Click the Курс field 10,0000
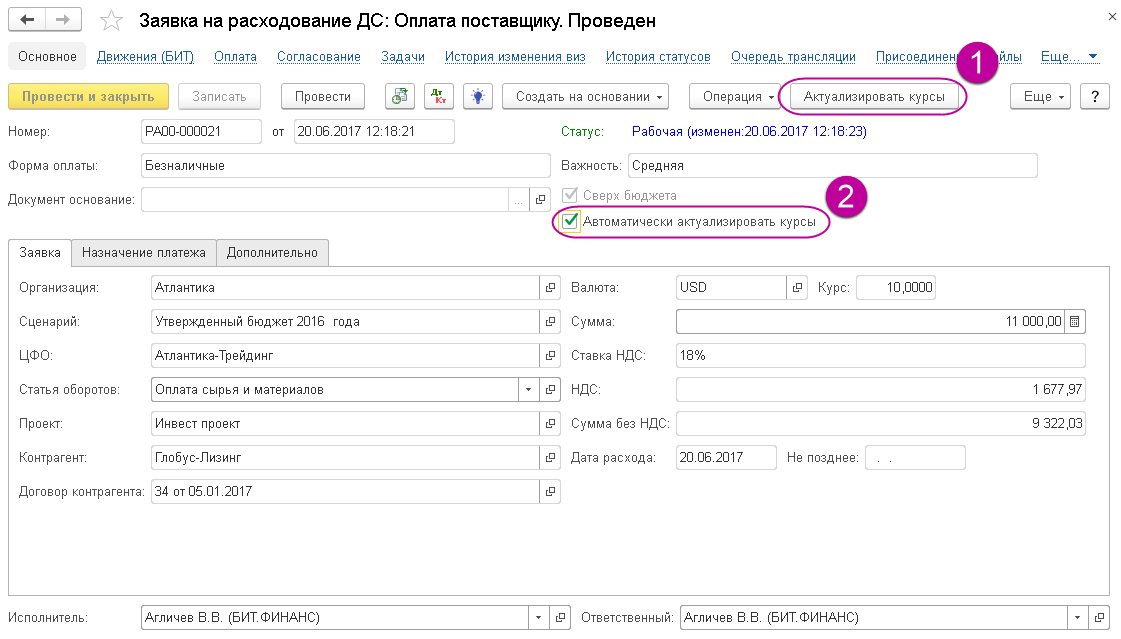The height and width of the screenshot is (639, 1121). (x=896, y=287)
